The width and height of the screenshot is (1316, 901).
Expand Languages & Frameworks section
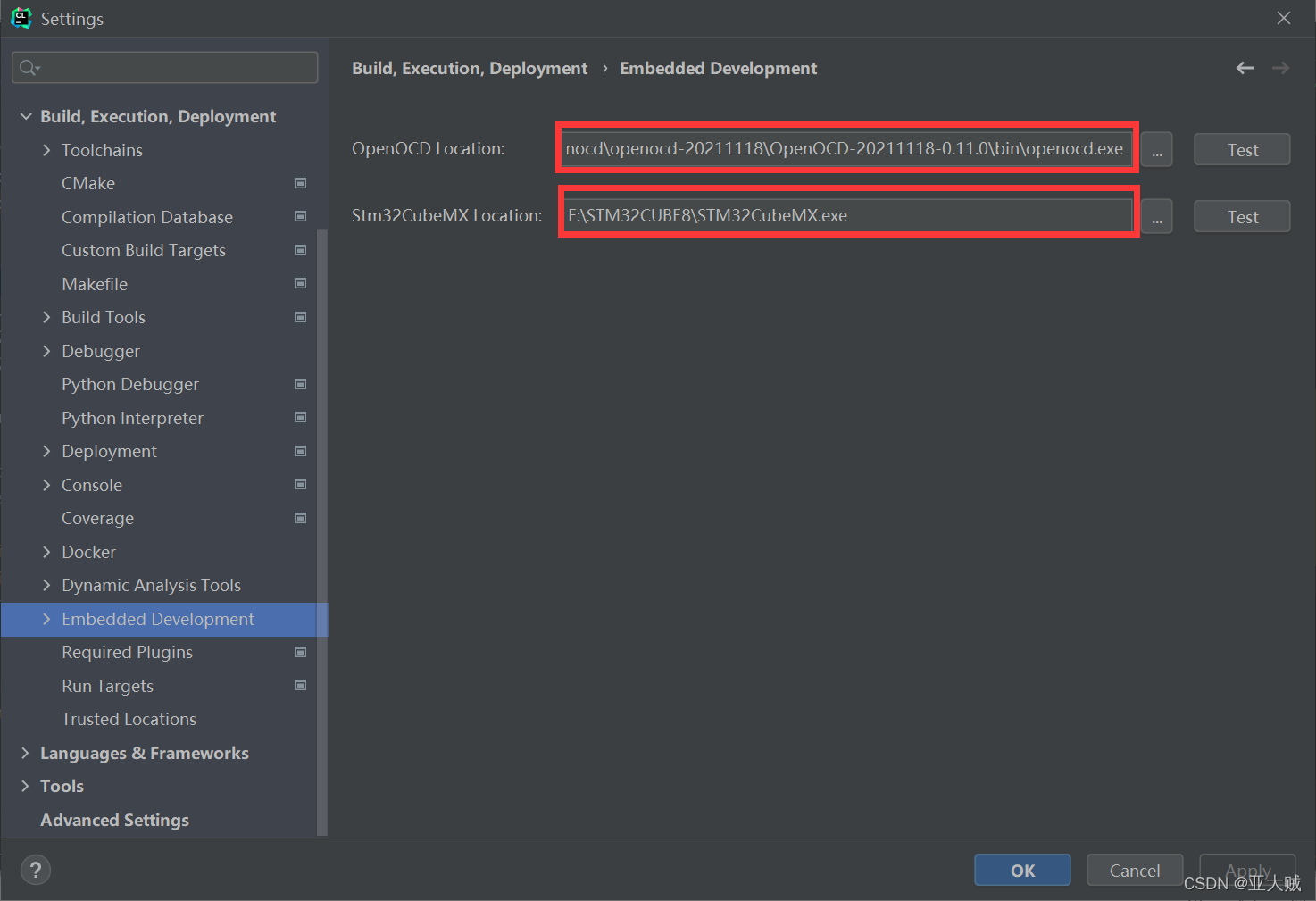click(x=26, y=753)
